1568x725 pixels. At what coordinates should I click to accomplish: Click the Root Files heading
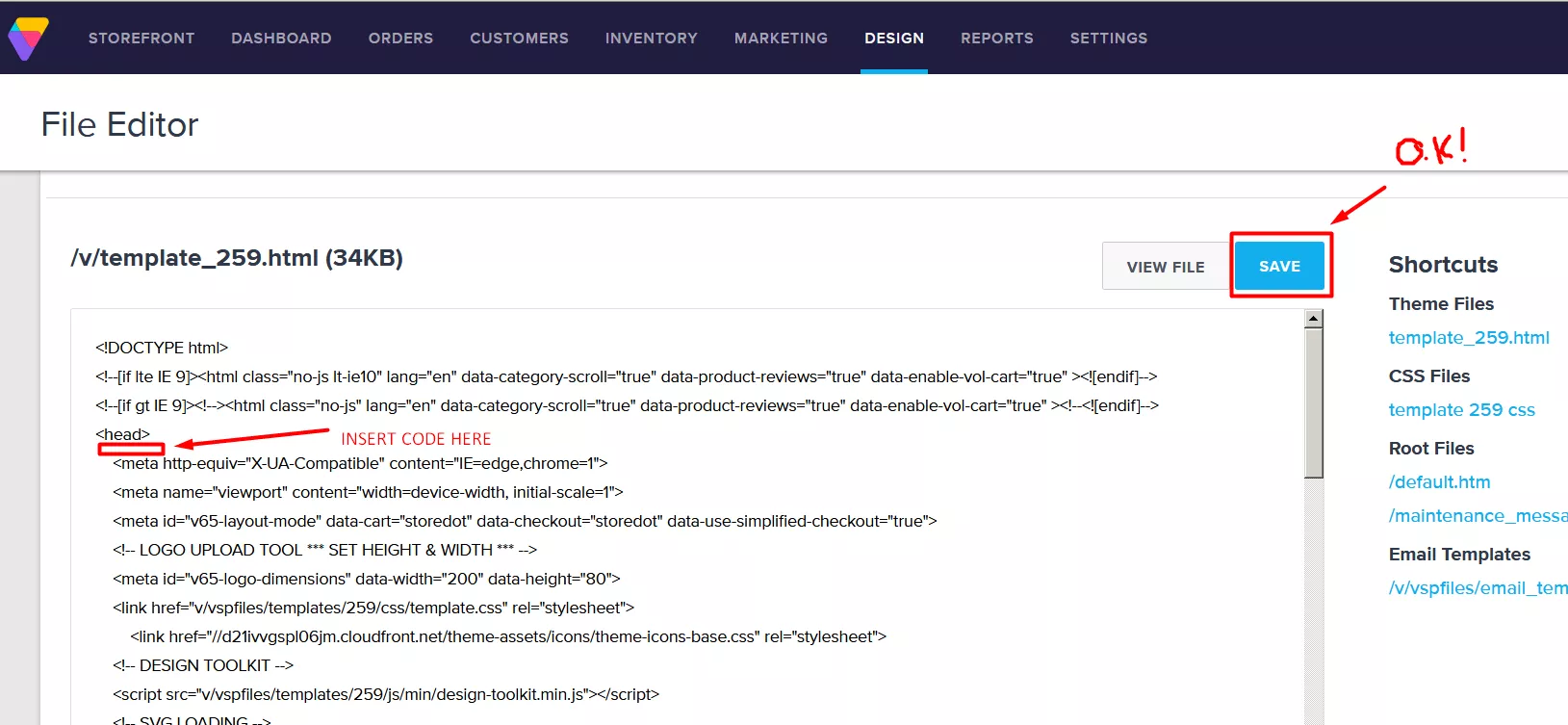click(x=1431, y=449)
